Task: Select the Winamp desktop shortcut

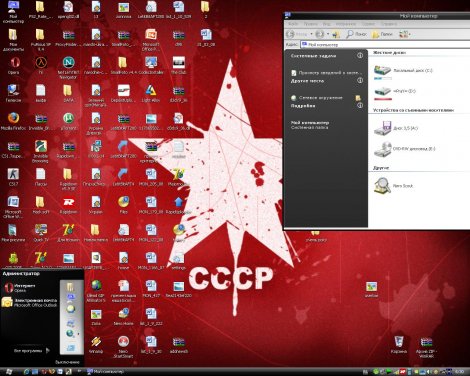Action: [96, 344]
